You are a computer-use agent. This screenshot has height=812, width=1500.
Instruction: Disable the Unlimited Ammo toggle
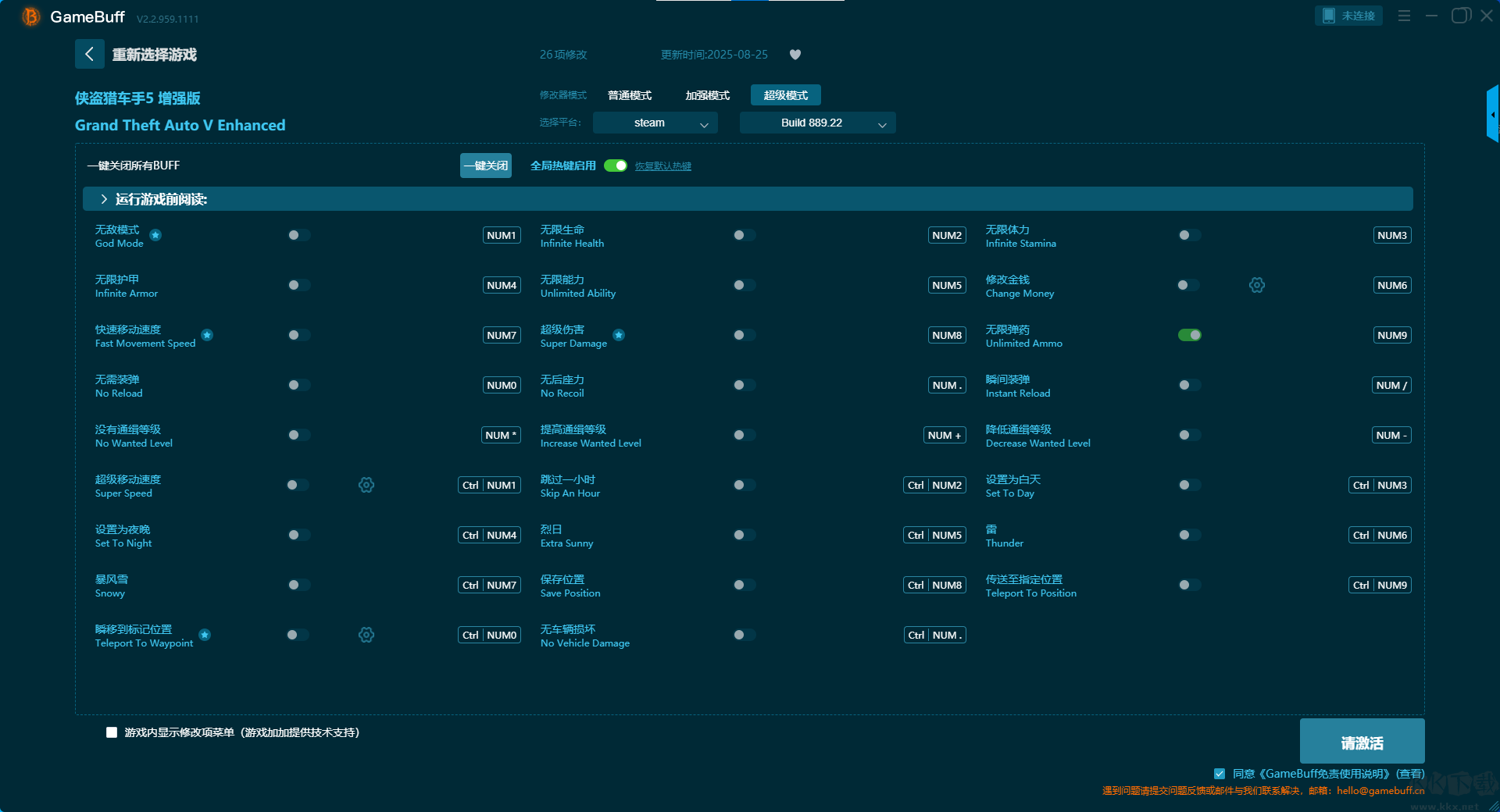(1189, 335)
